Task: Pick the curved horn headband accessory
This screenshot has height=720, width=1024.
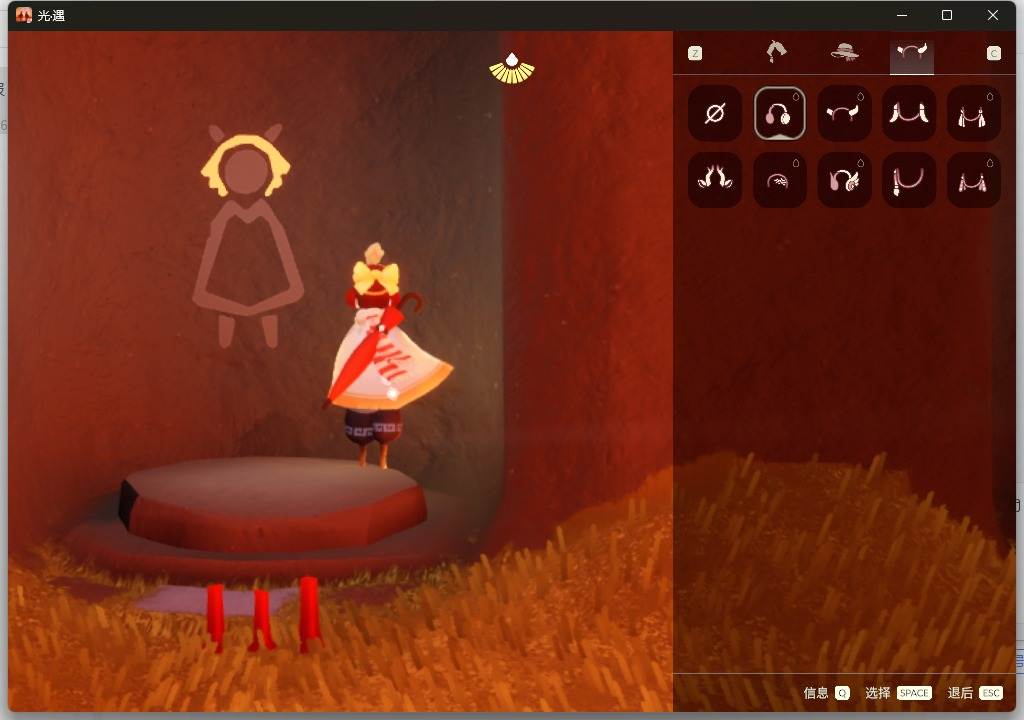Action: coord(844,113)
